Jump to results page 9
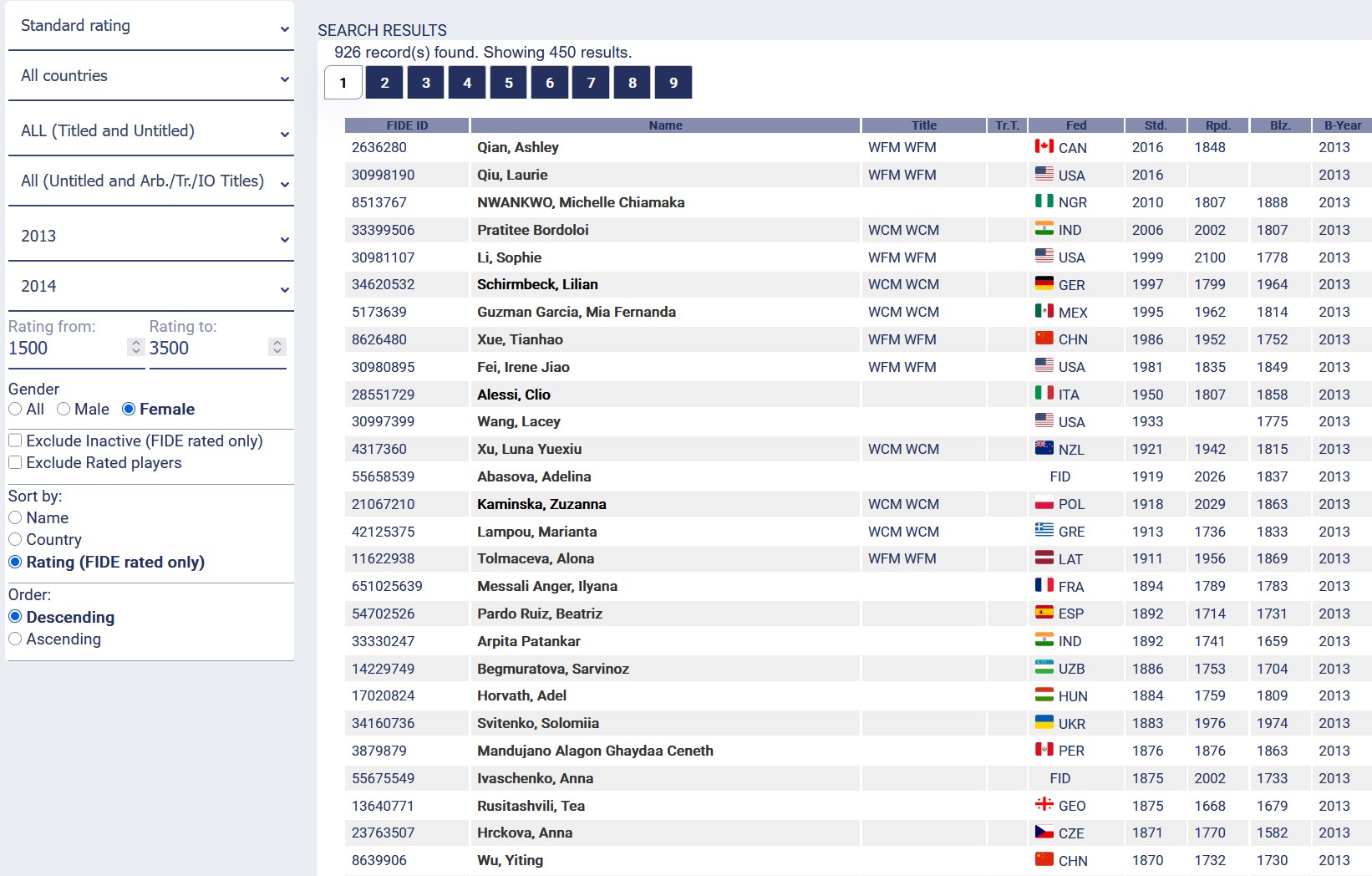Image resolution: width=1372 pixels, height=876 pixels. click(673, 83)
